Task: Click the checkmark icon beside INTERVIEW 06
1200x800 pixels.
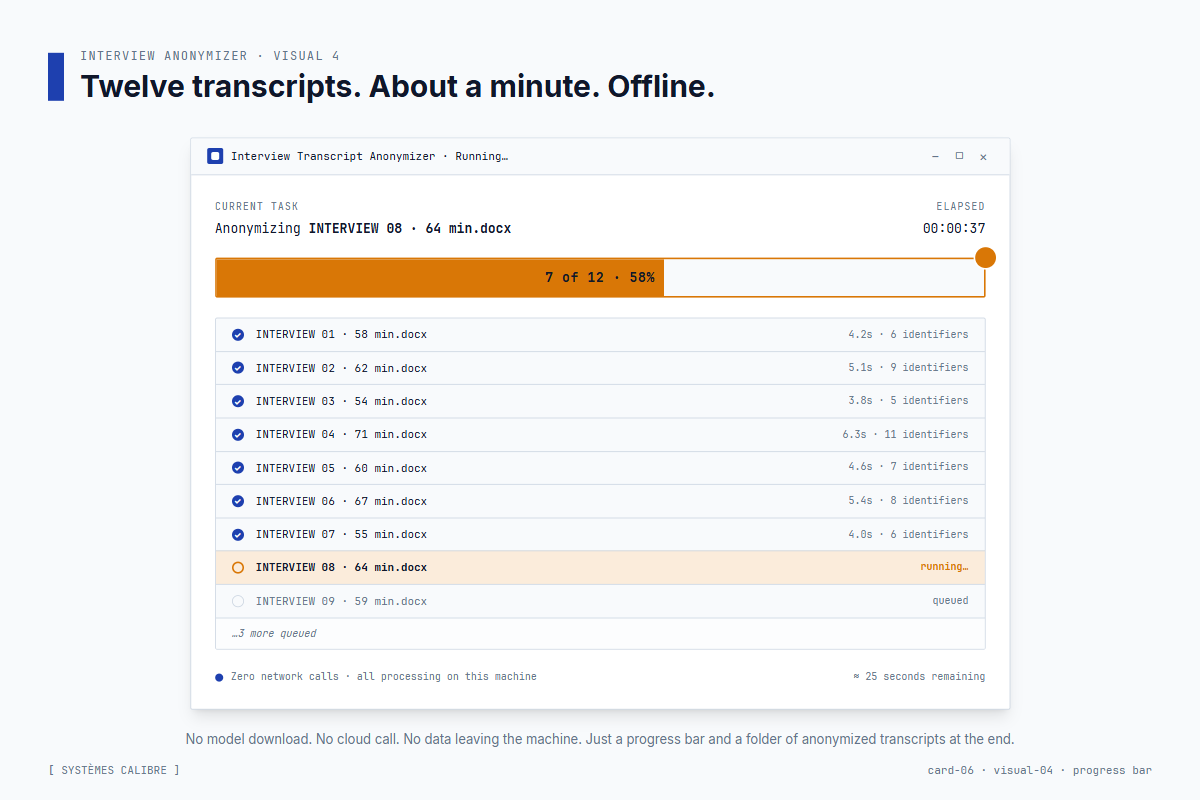Action: (x=237, y=500)
